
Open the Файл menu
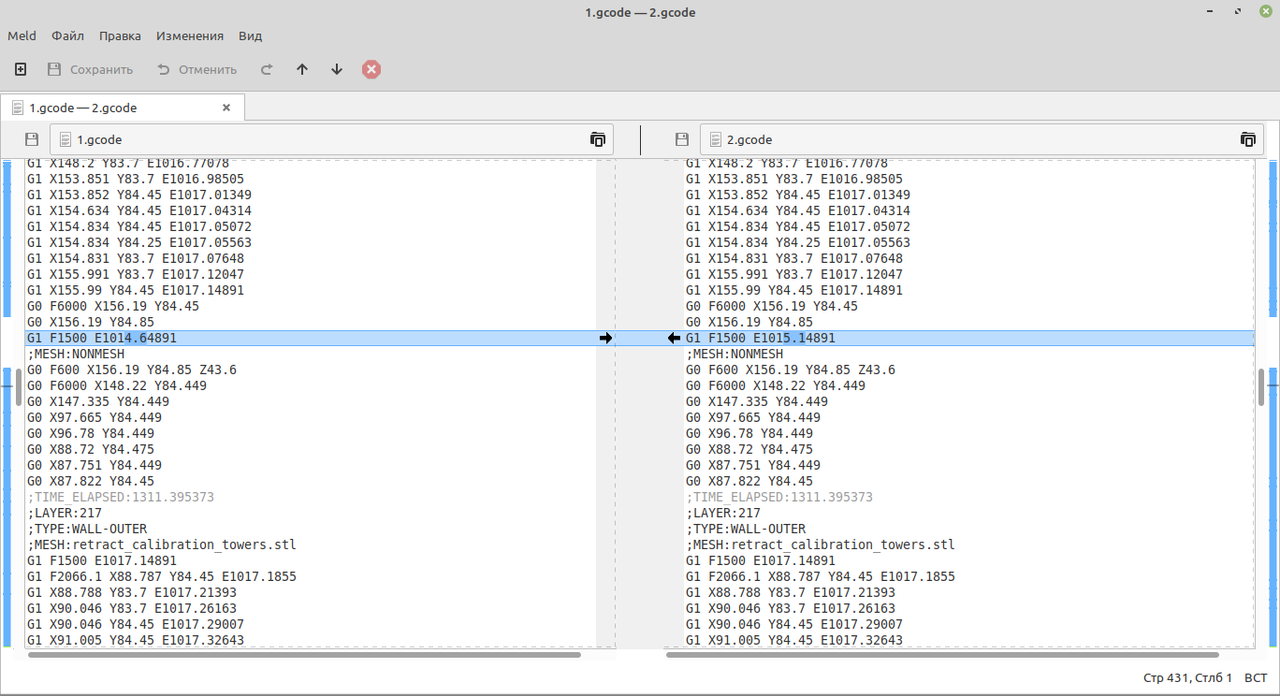tap(67, 35)
